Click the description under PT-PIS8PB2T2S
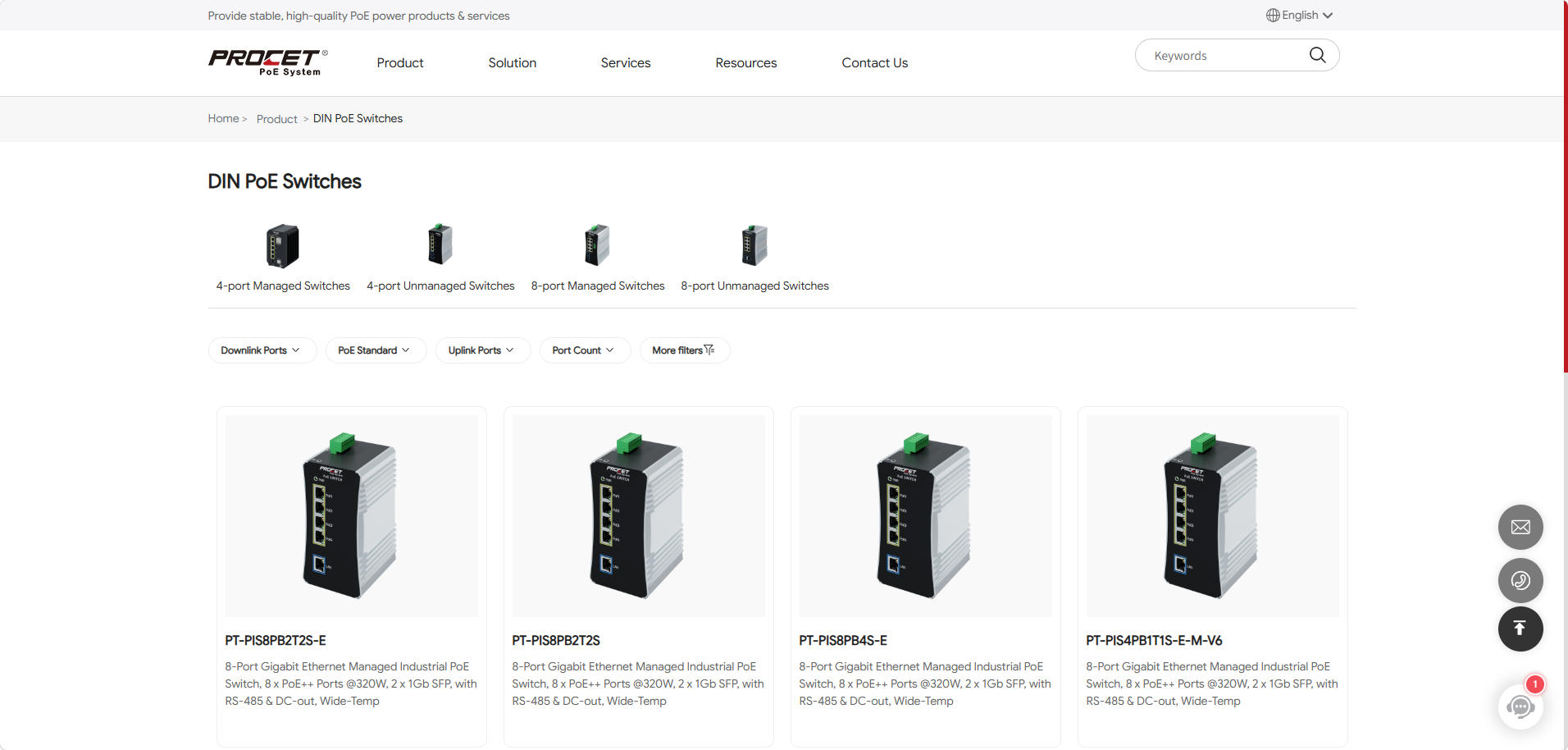 pos(638,684)
